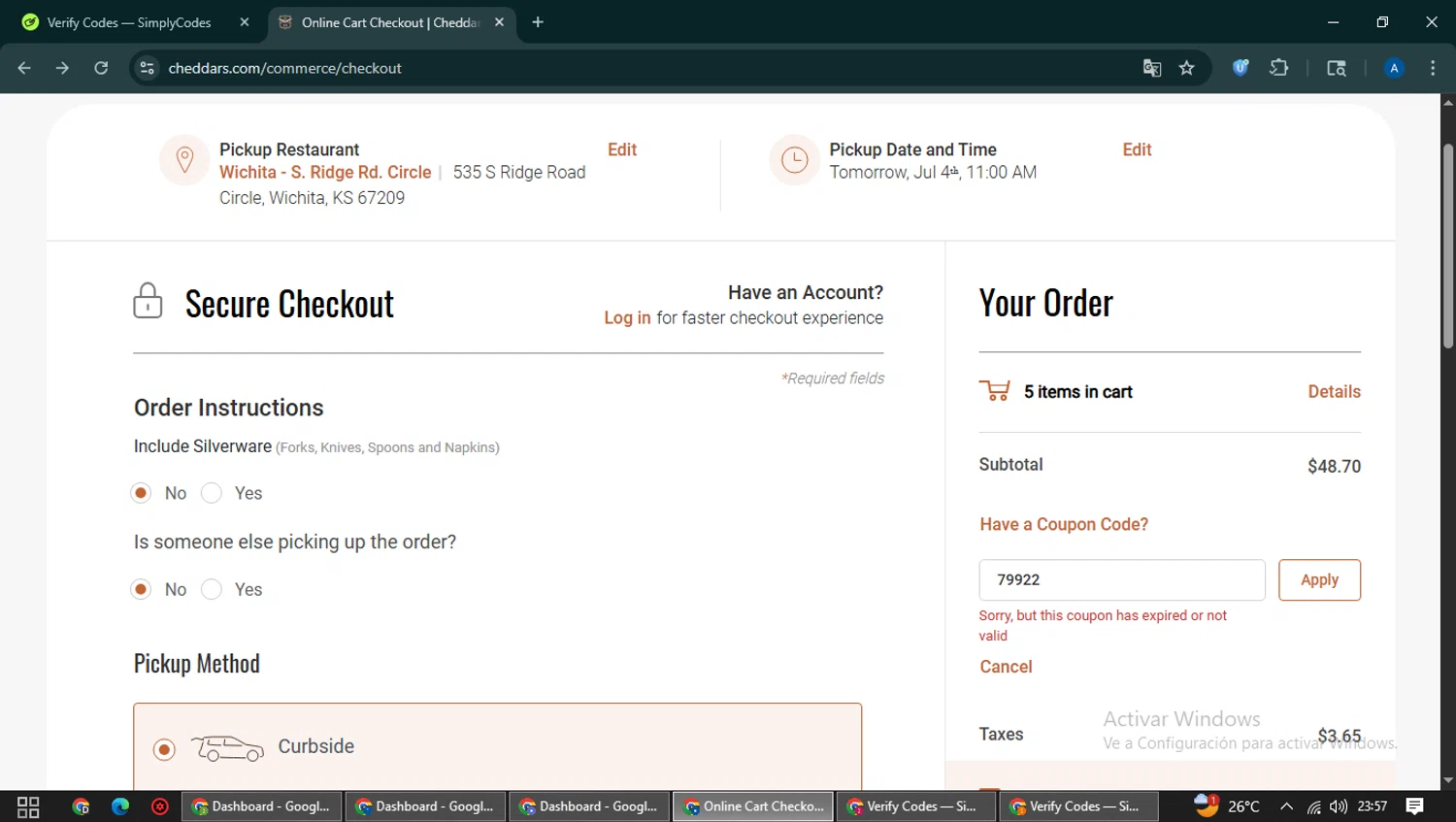Click the curbside car icon

click(x=227, y=748)
